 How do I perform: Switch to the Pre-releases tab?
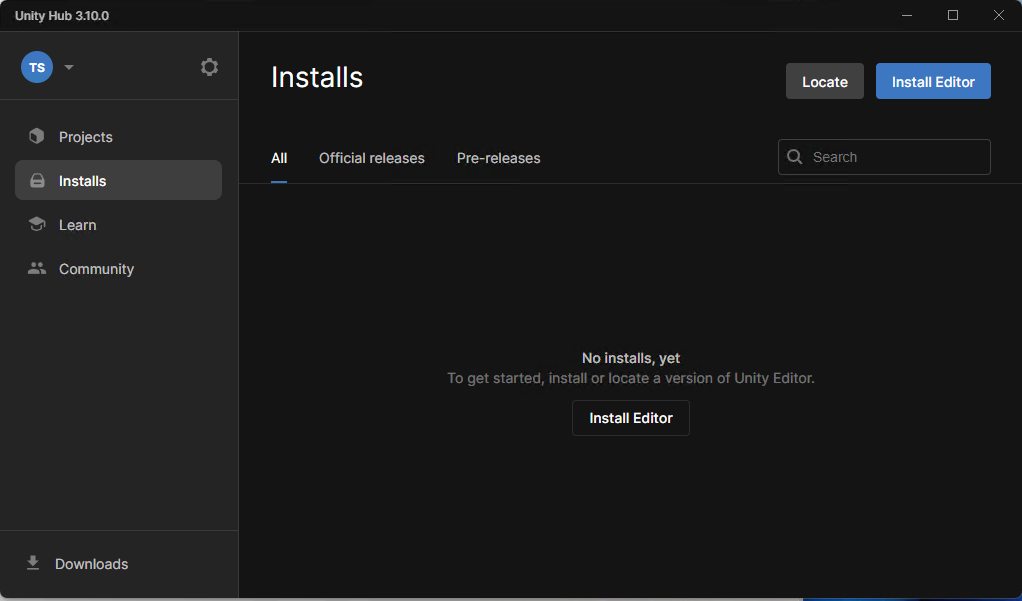(498, 158)
